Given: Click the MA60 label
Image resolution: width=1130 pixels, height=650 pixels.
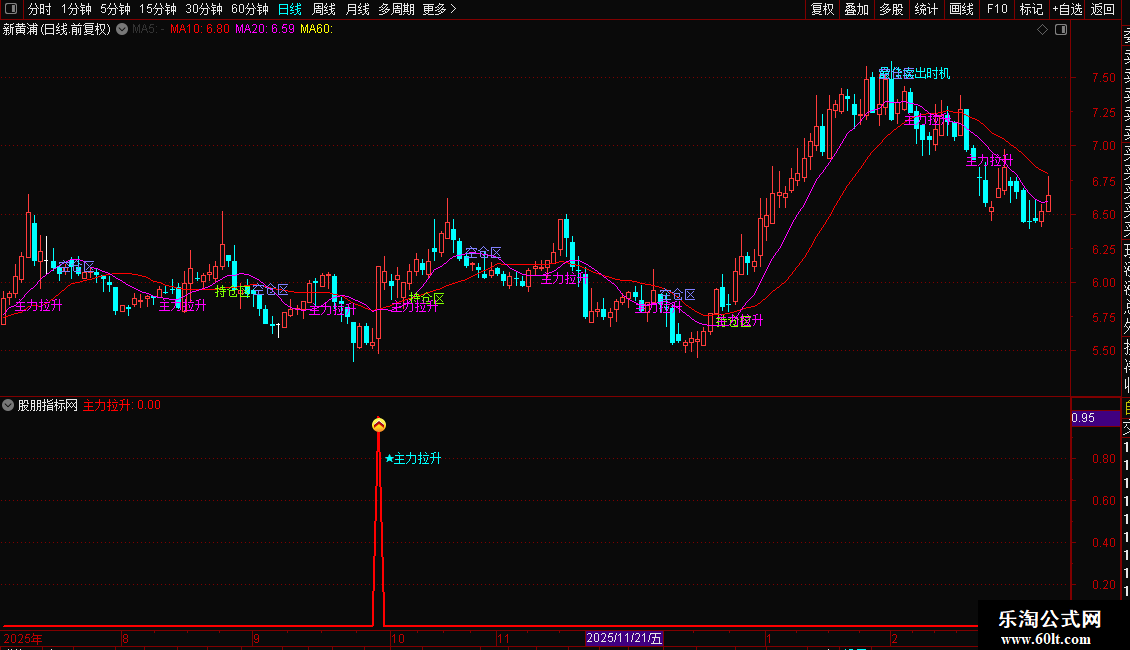Looking at the screenshot, I should point(316,29).
